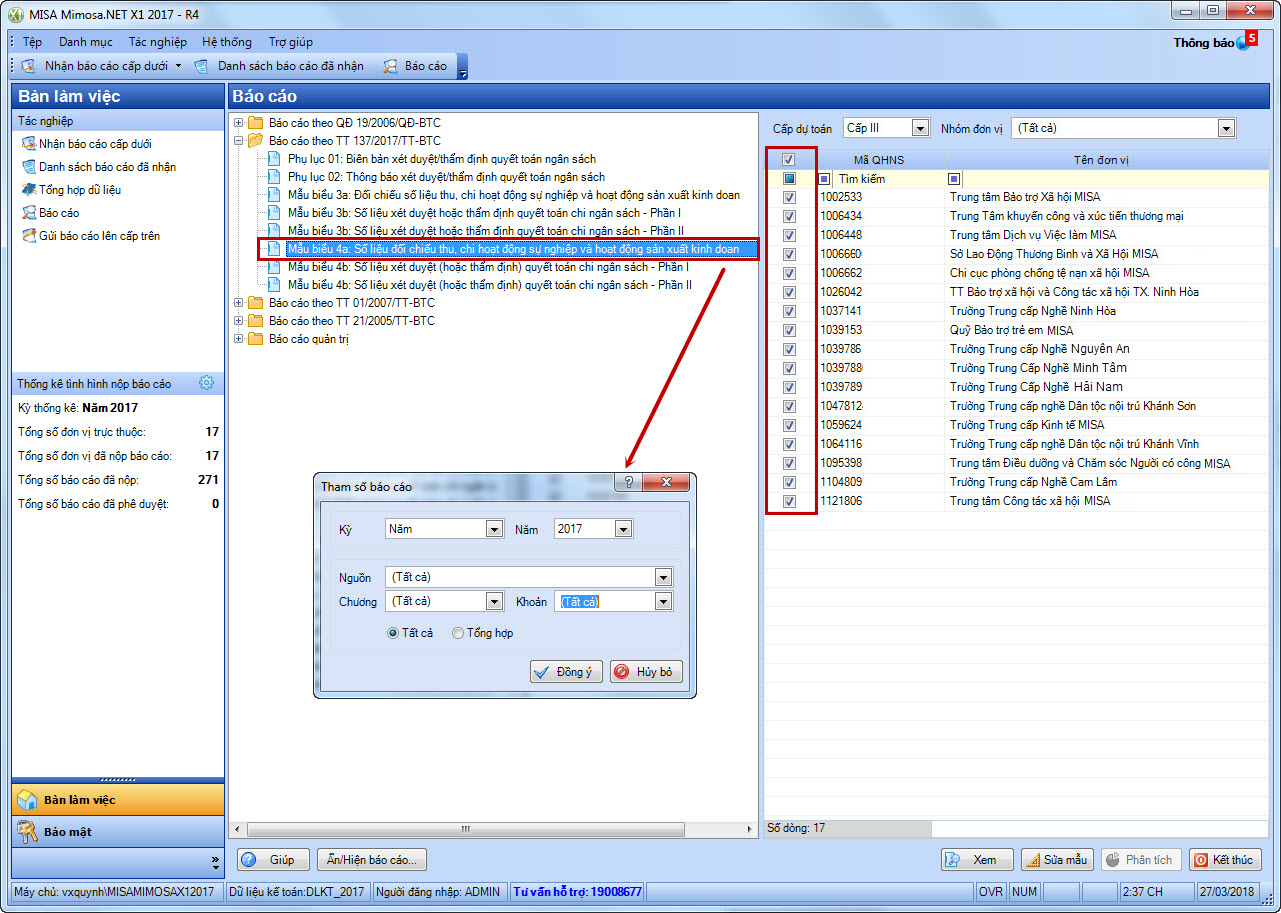The image size is (1281, 913).
Task: Click the MISA application icon in title bar
Action: coord(16,15)
